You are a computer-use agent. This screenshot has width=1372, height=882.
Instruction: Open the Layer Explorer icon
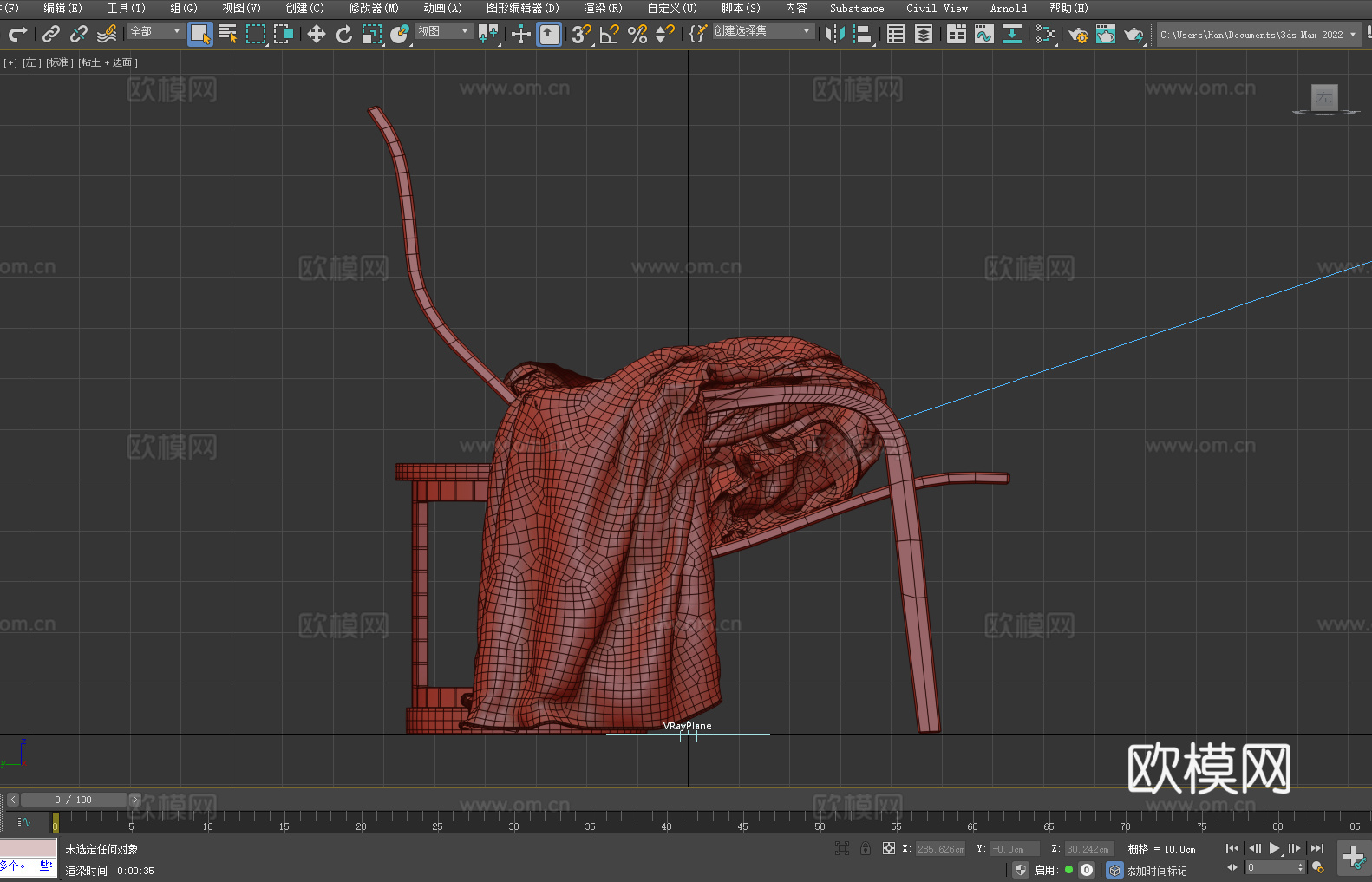924,34
